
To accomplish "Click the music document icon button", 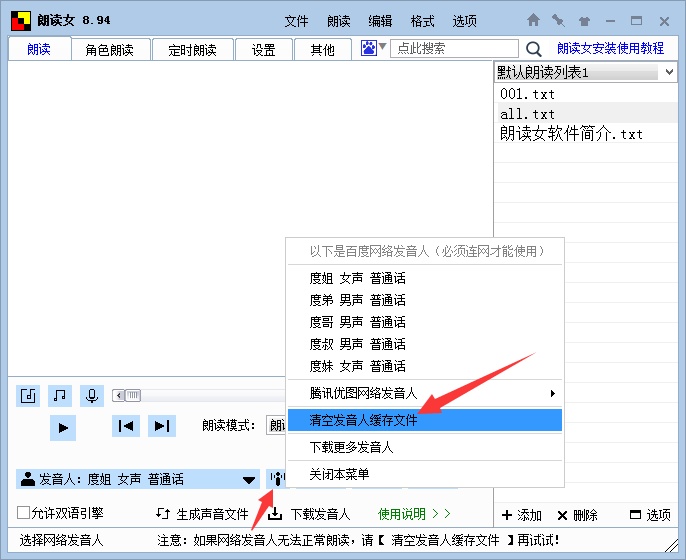I will (x=28, y=396).
